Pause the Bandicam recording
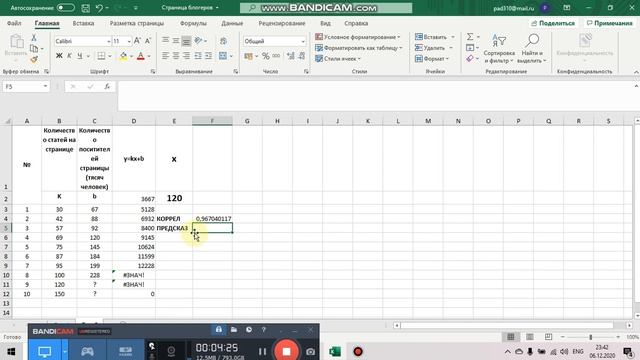This screenshot has height=360, width=640. [x=262, y=351]
